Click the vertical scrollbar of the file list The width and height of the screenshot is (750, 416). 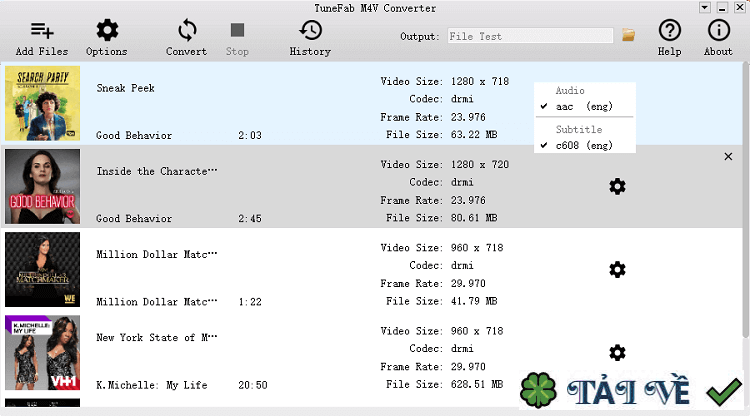pyautogui.click(x=746, y=201)
